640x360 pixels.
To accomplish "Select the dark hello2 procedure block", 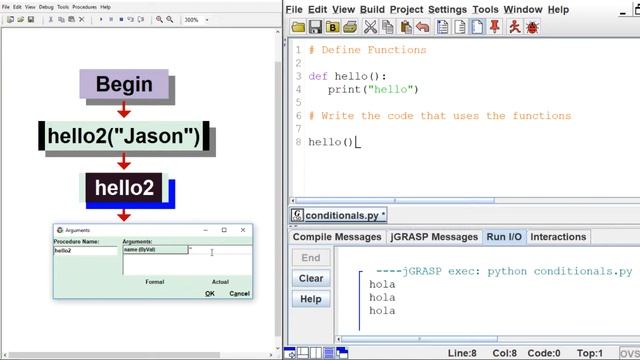I will pos(124,188).
